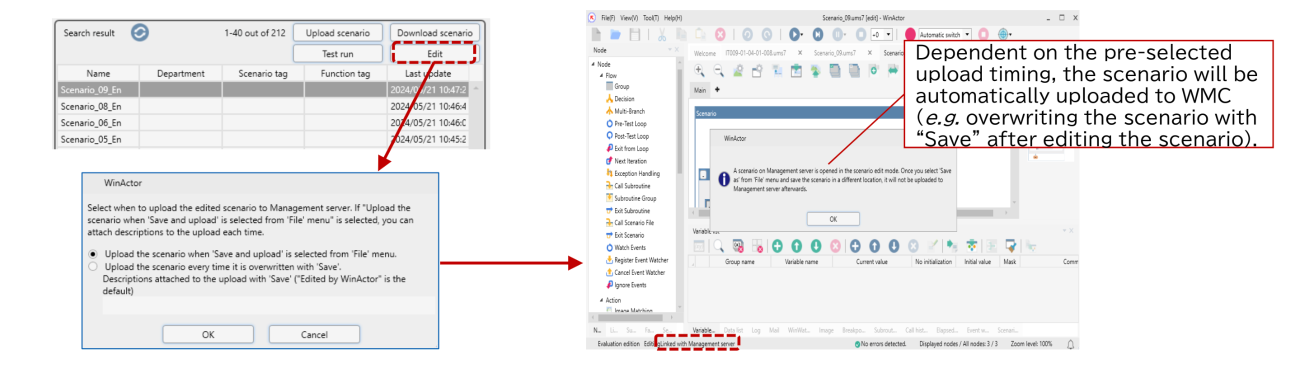Add a new flowchart tab with plus icon
1292x376 pixels.
[x=717, y=89]
